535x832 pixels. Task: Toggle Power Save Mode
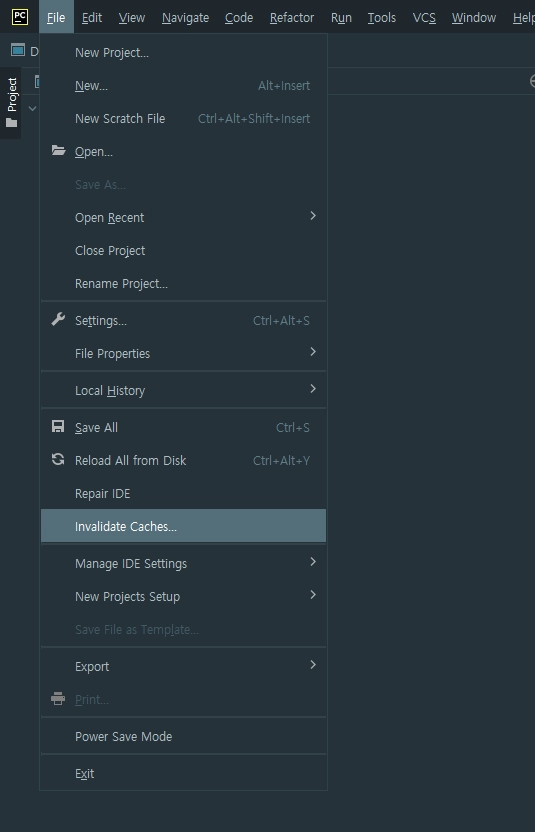click(x=183, y=736)
